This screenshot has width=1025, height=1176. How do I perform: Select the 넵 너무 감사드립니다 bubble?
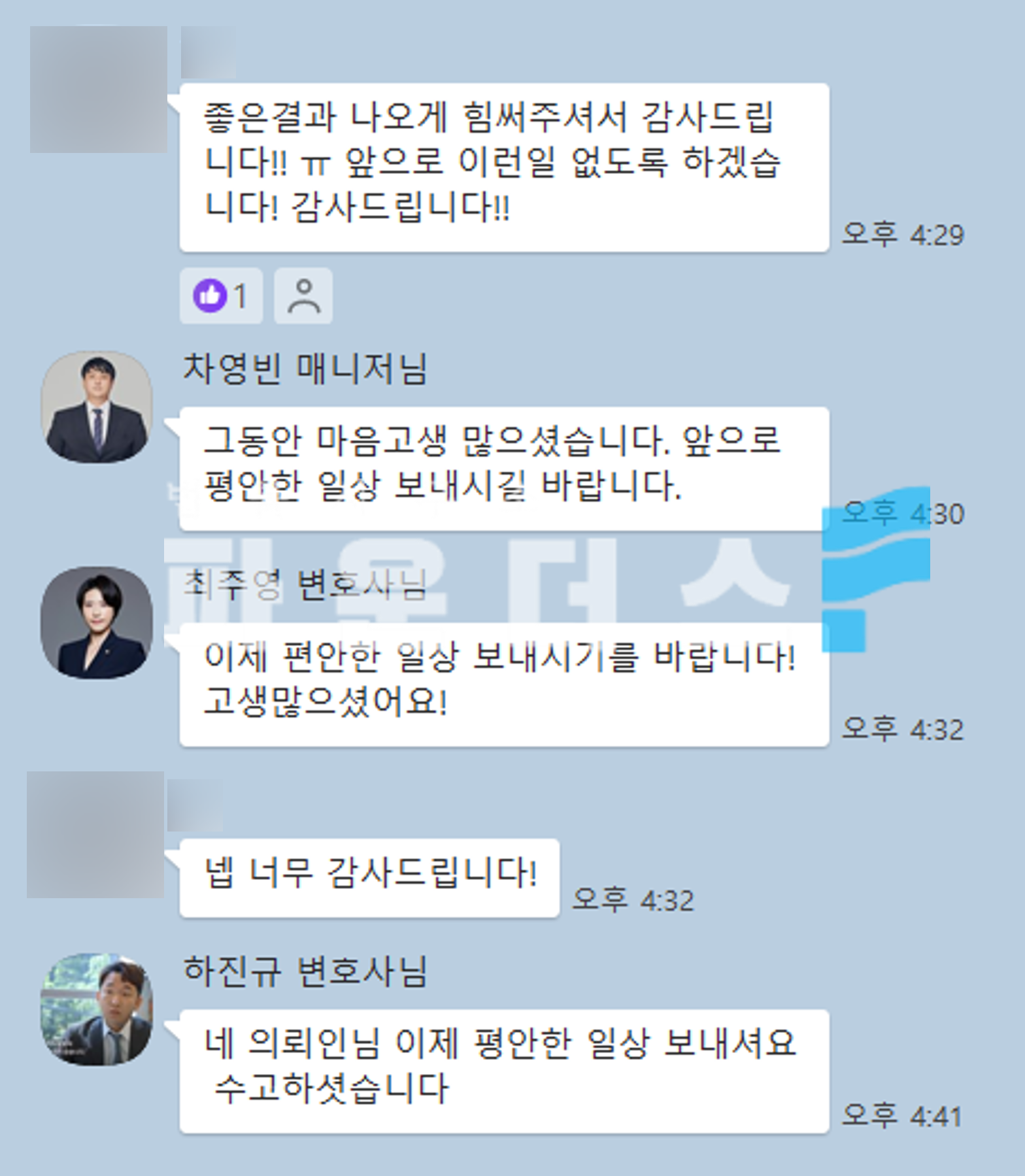tap(369, 878)
